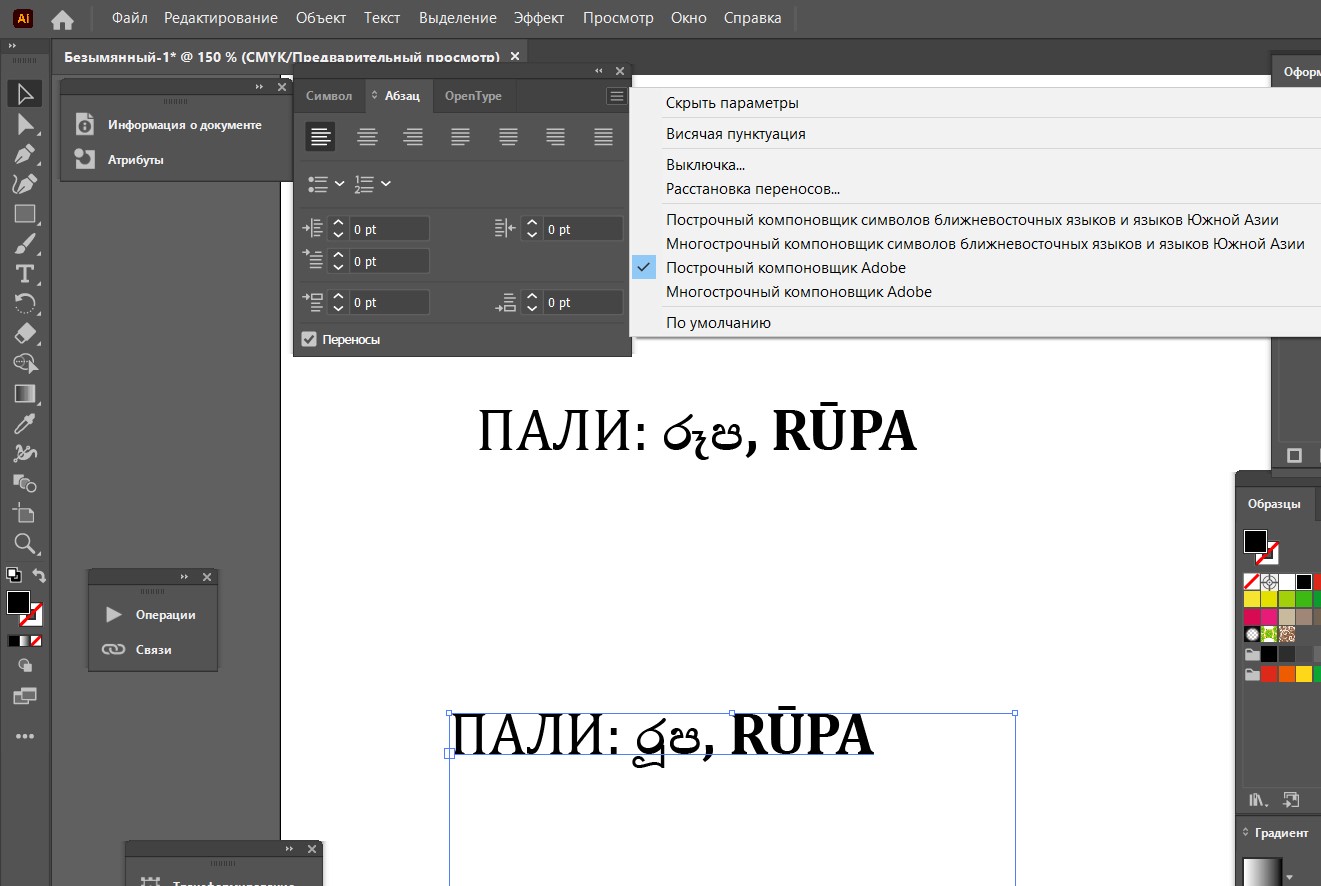Activate the Eyedropper tool

click(x=25, y=424)
